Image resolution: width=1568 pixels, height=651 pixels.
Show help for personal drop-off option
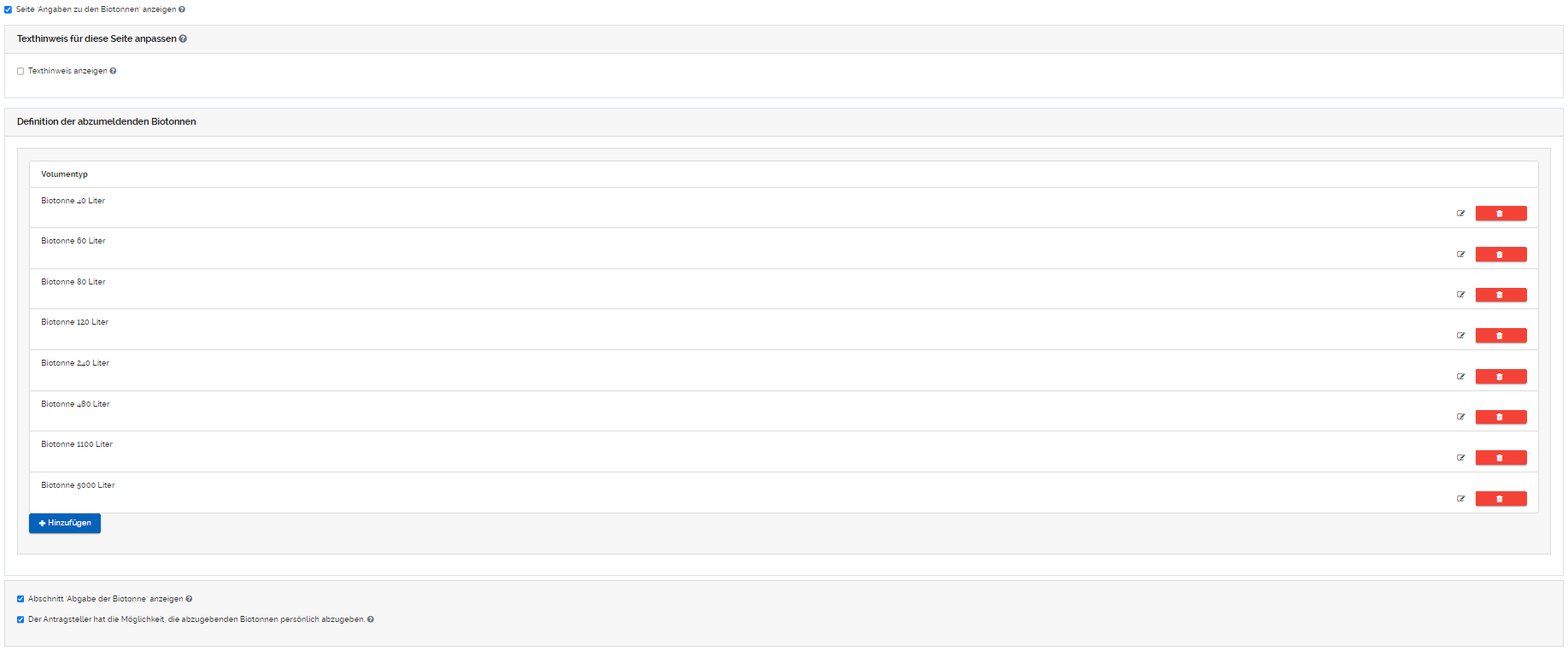pos(371,619)
